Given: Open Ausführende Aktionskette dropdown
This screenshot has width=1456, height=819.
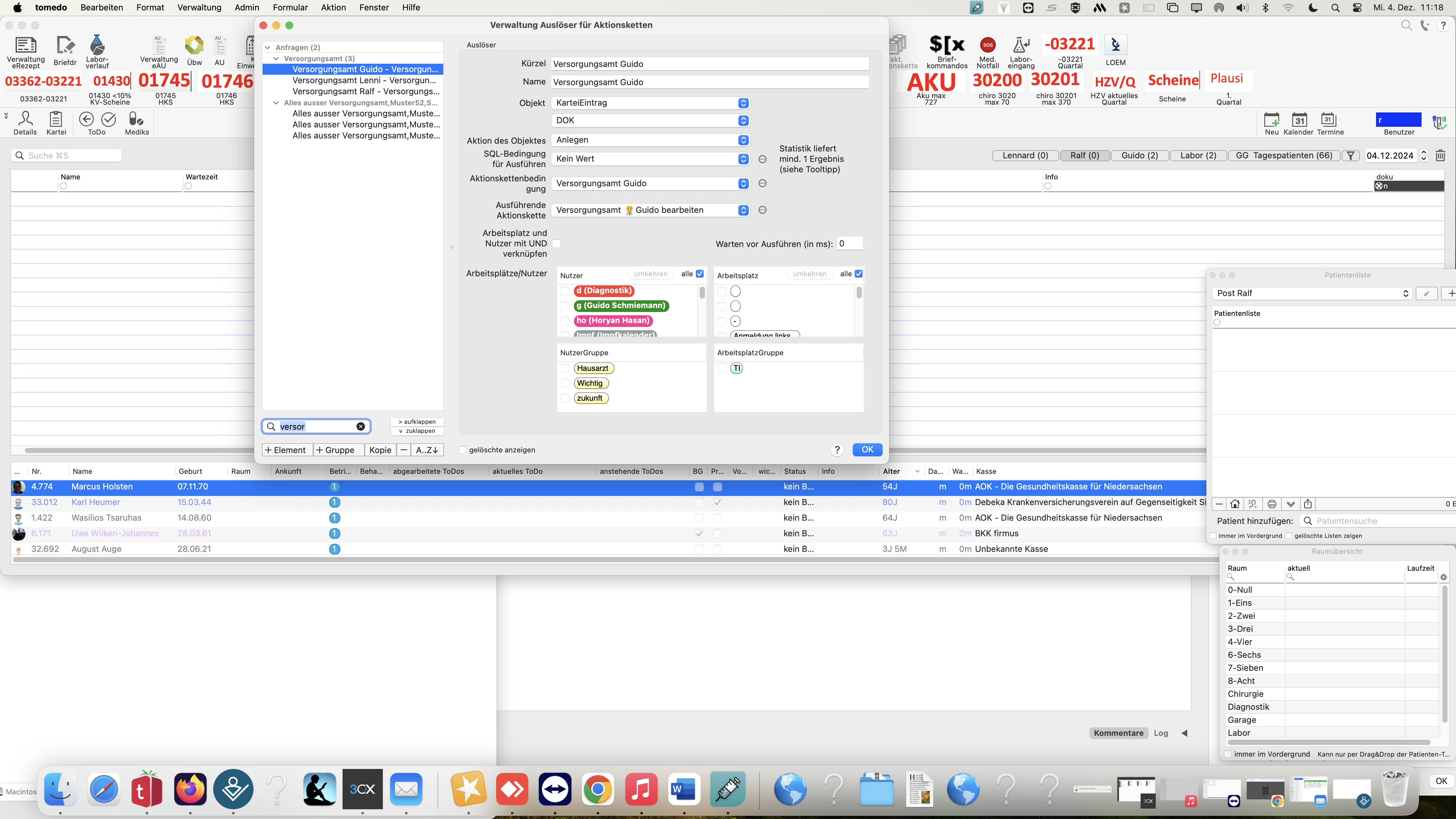Looking at the screenshot, I should [651, 210].
